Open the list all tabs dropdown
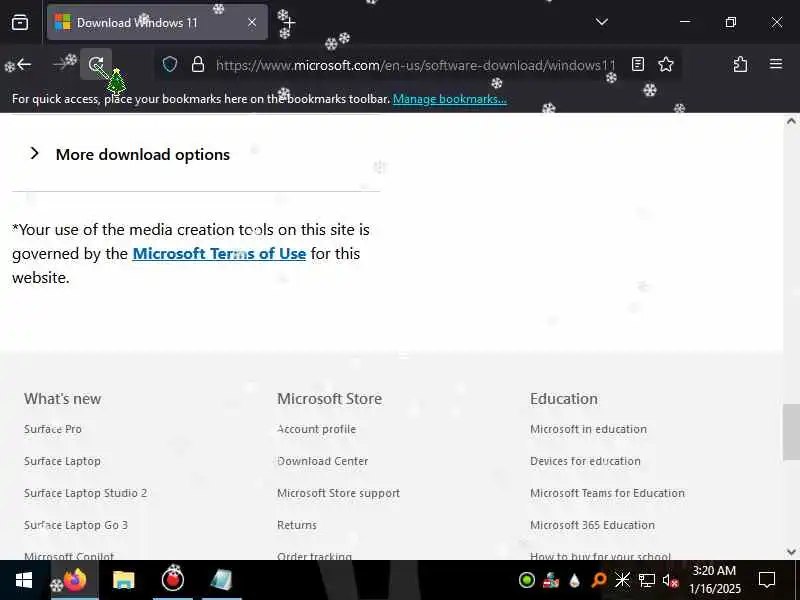This screenshot has width=800, height=600. (602, 22)
